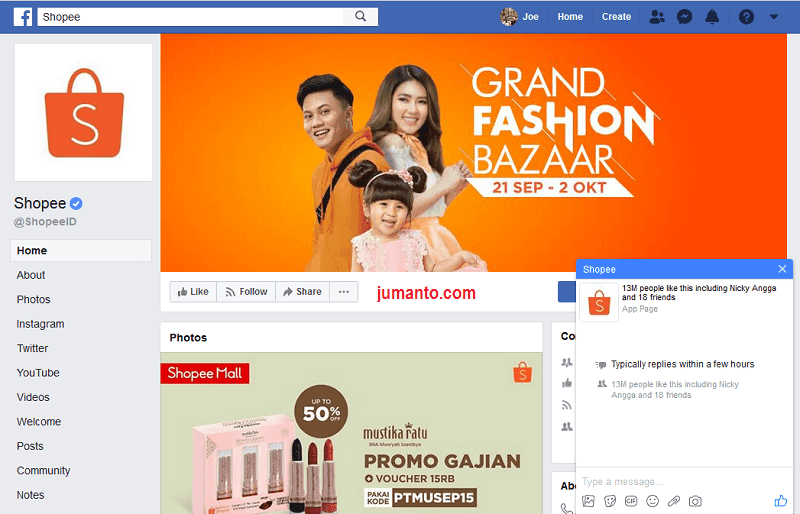
Task: Click 'App Page' label in chat
Action: point(639,309)
